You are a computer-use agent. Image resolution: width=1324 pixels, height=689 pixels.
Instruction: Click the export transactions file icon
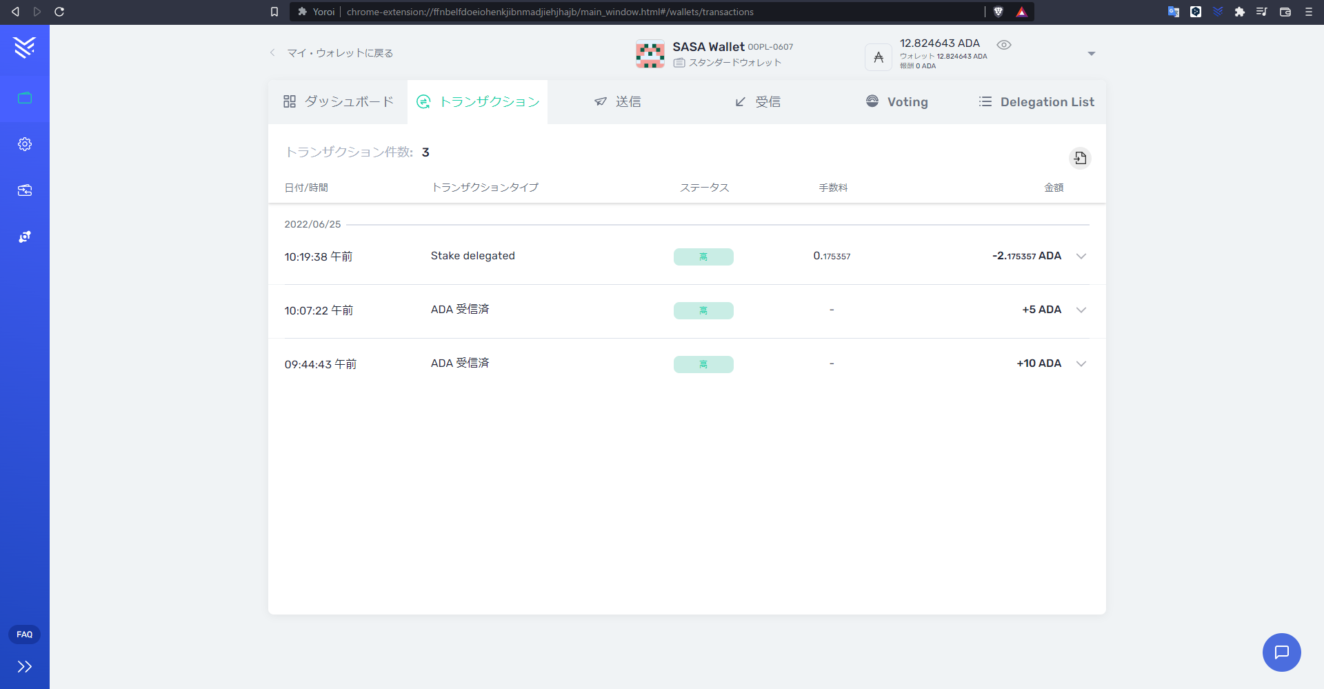click(x=1079, y=158)
